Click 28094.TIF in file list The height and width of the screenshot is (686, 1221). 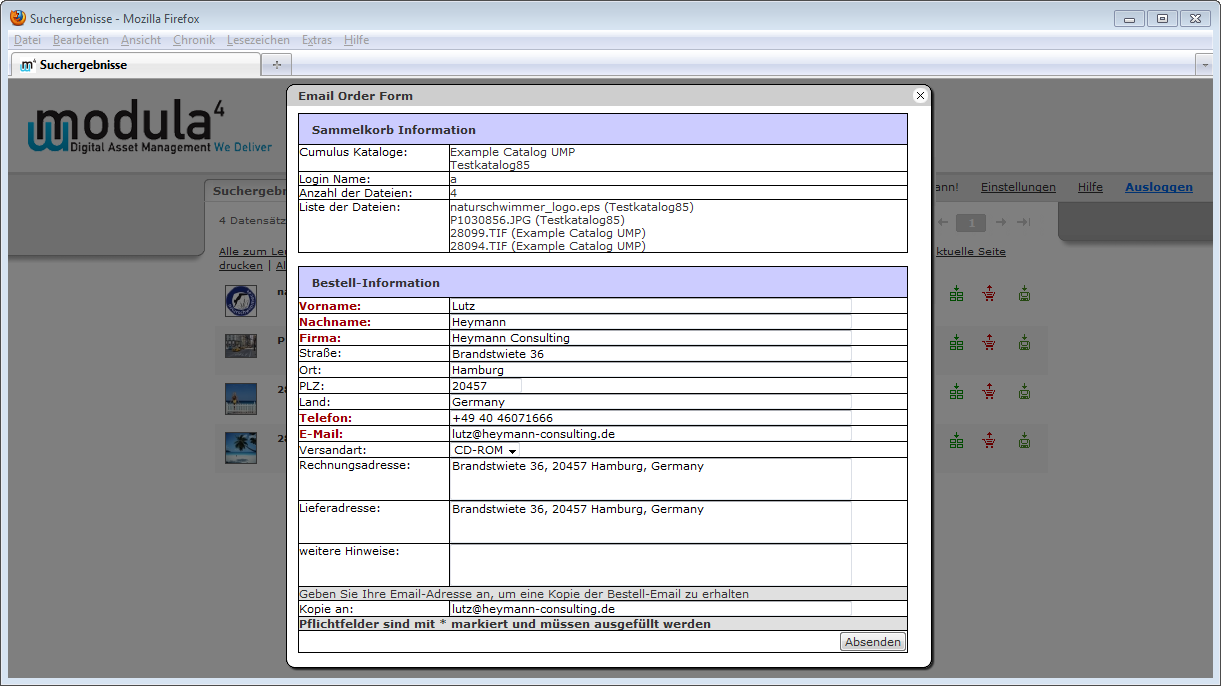(x=548, y=246)
